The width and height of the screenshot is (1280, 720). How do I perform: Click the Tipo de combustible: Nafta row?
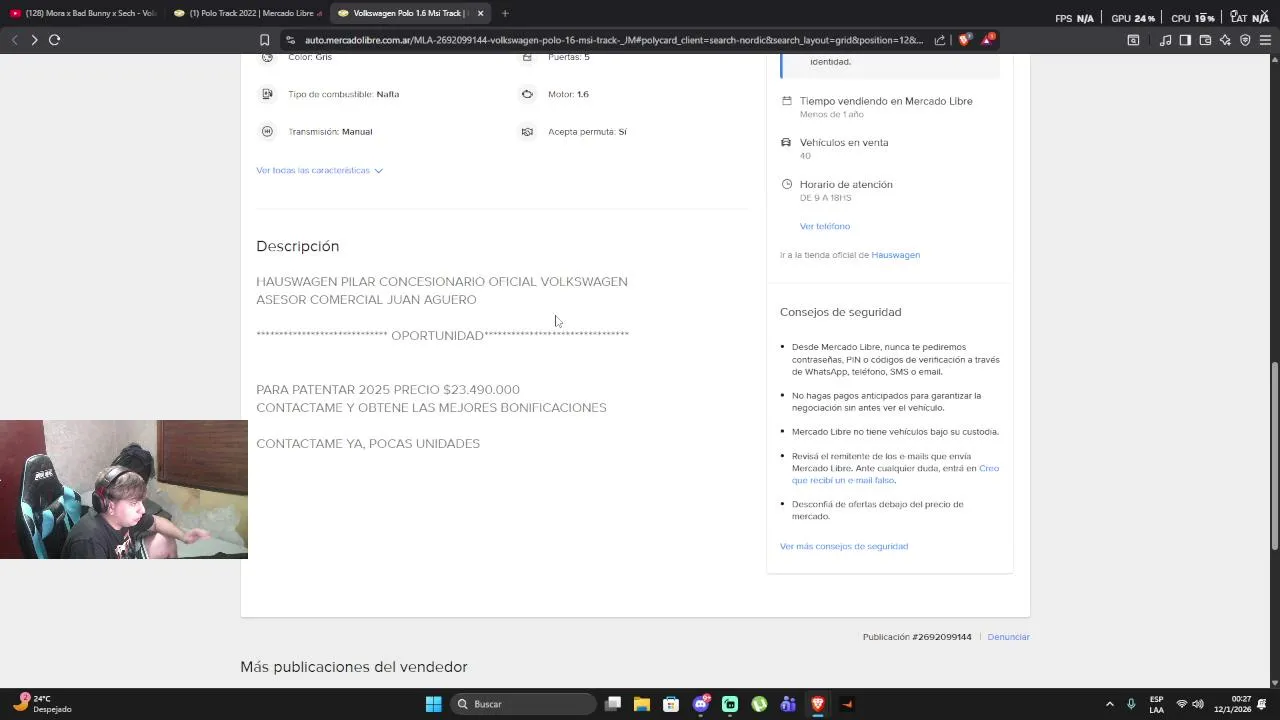tap(330, 94)
